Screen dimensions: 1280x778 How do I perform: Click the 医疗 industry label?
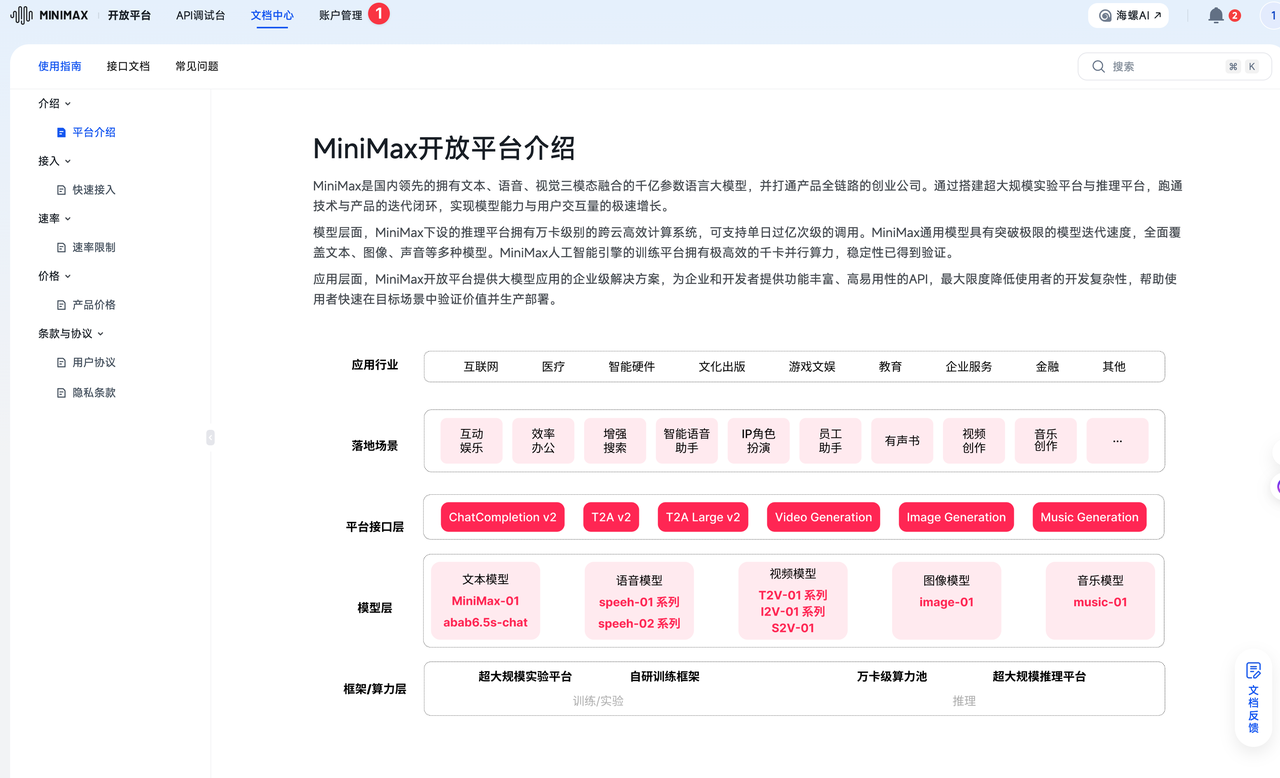coord(553,367)
